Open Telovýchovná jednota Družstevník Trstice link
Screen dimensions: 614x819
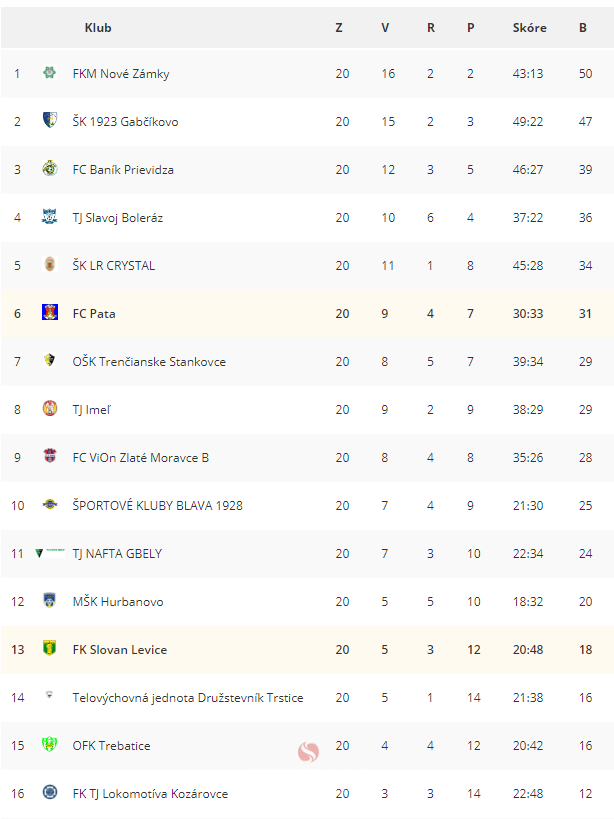[188, 698]
